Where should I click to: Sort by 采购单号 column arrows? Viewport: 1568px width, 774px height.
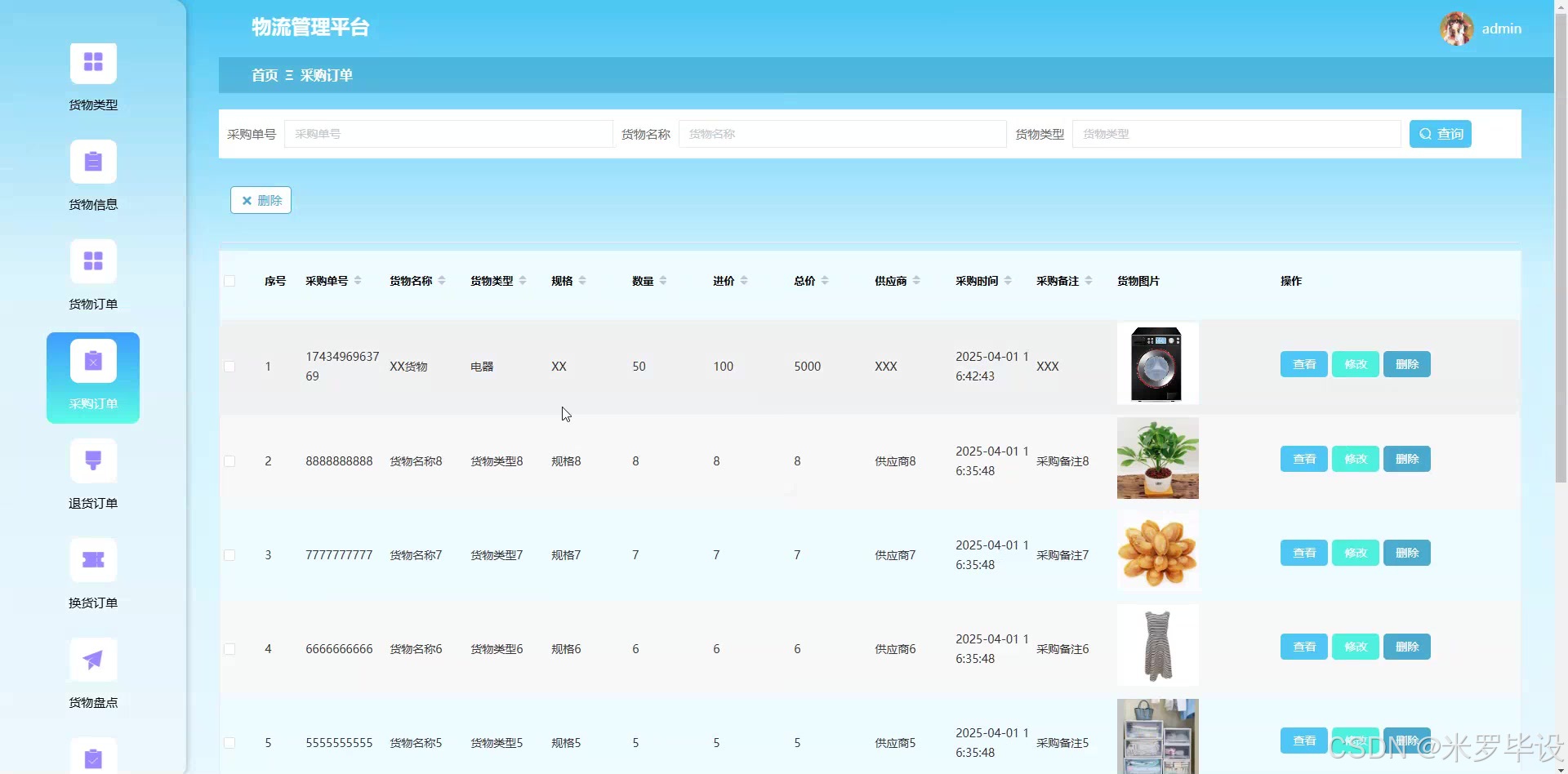[x=358, y=281]
